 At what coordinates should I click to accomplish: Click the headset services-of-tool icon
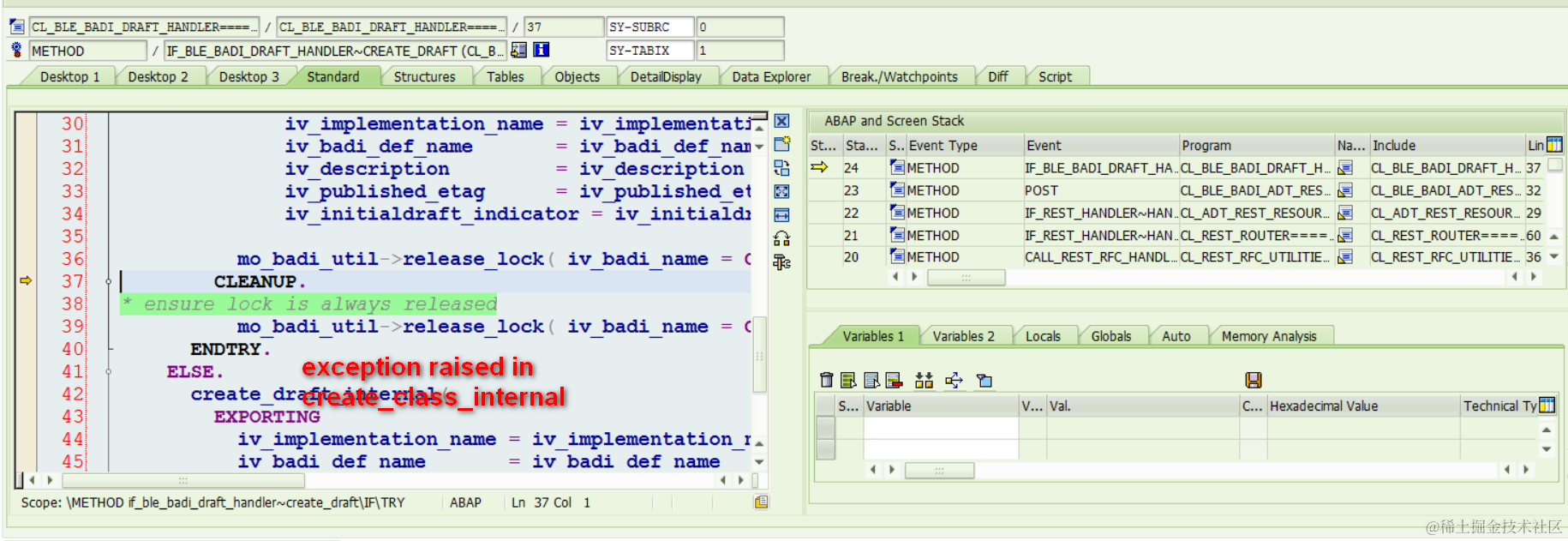coord(781,238)
